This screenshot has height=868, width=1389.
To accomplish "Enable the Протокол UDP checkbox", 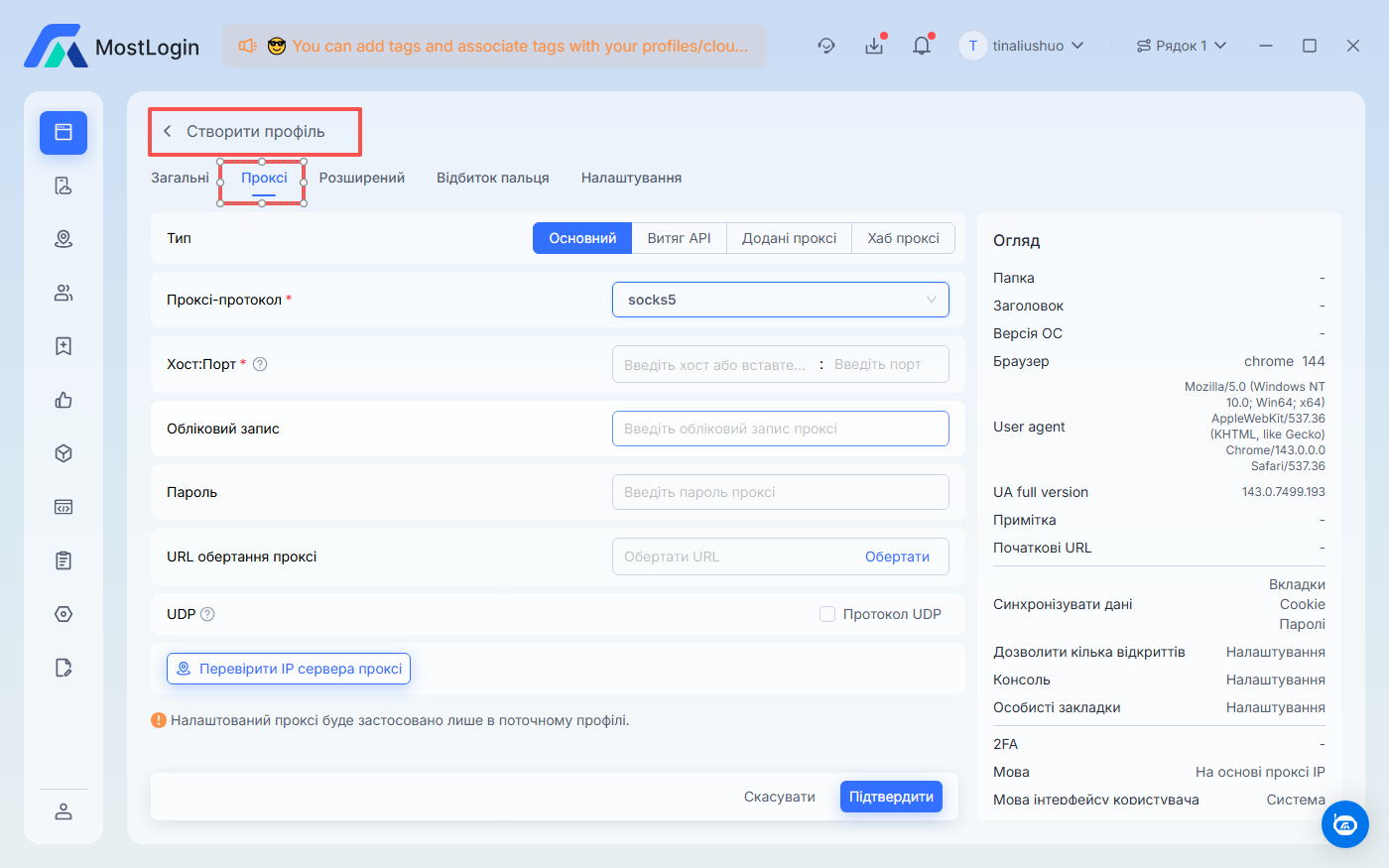I will (827, 614).
